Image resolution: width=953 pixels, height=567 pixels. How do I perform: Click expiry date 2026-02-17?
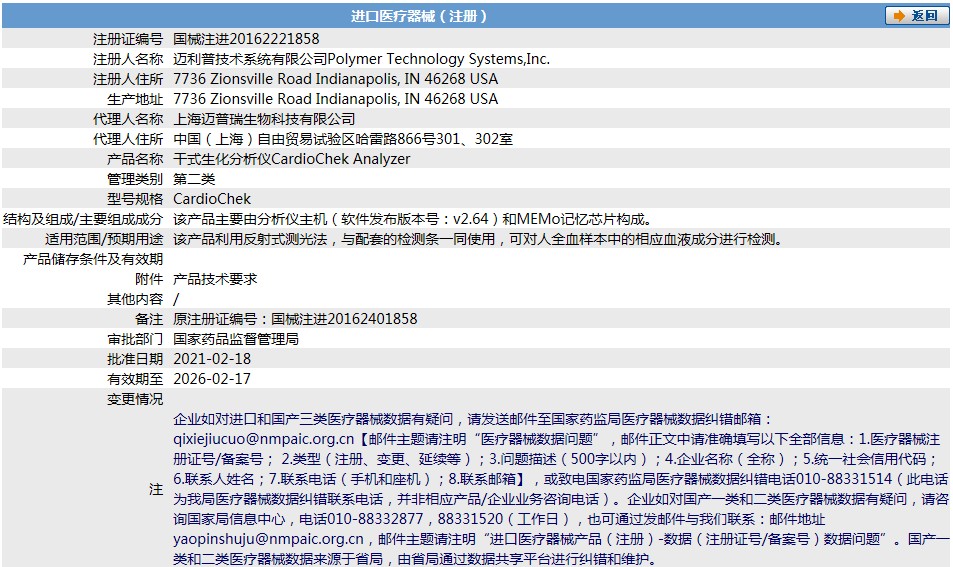click(x=212, y=379)
